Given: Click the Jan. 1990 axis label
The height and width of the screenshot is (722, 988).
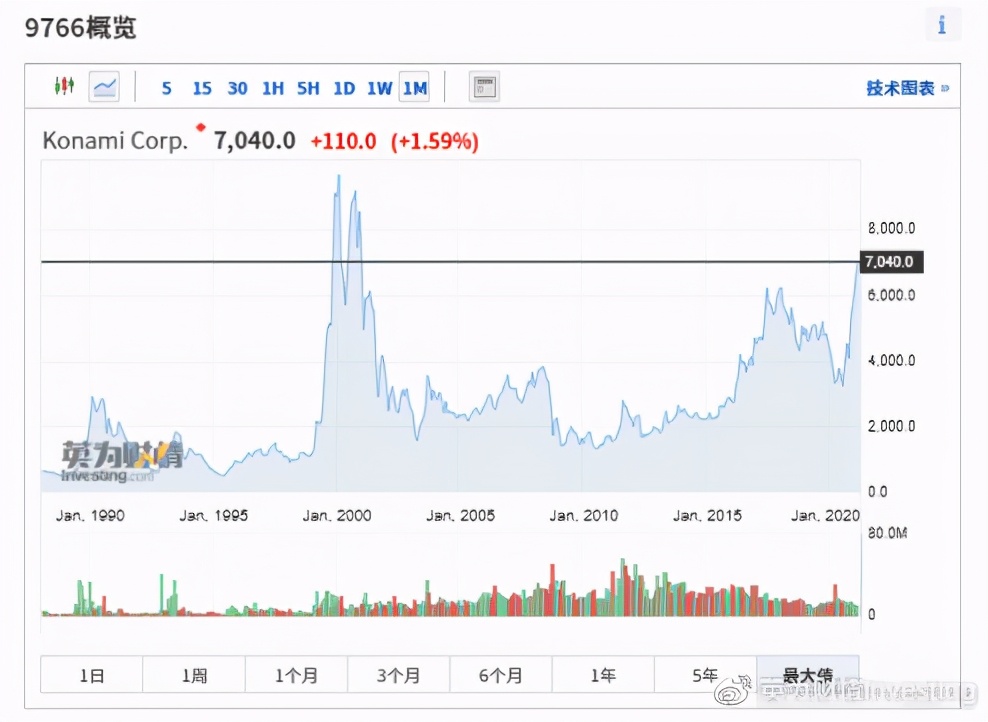Looking at the screenshot, I should [90, 516].
